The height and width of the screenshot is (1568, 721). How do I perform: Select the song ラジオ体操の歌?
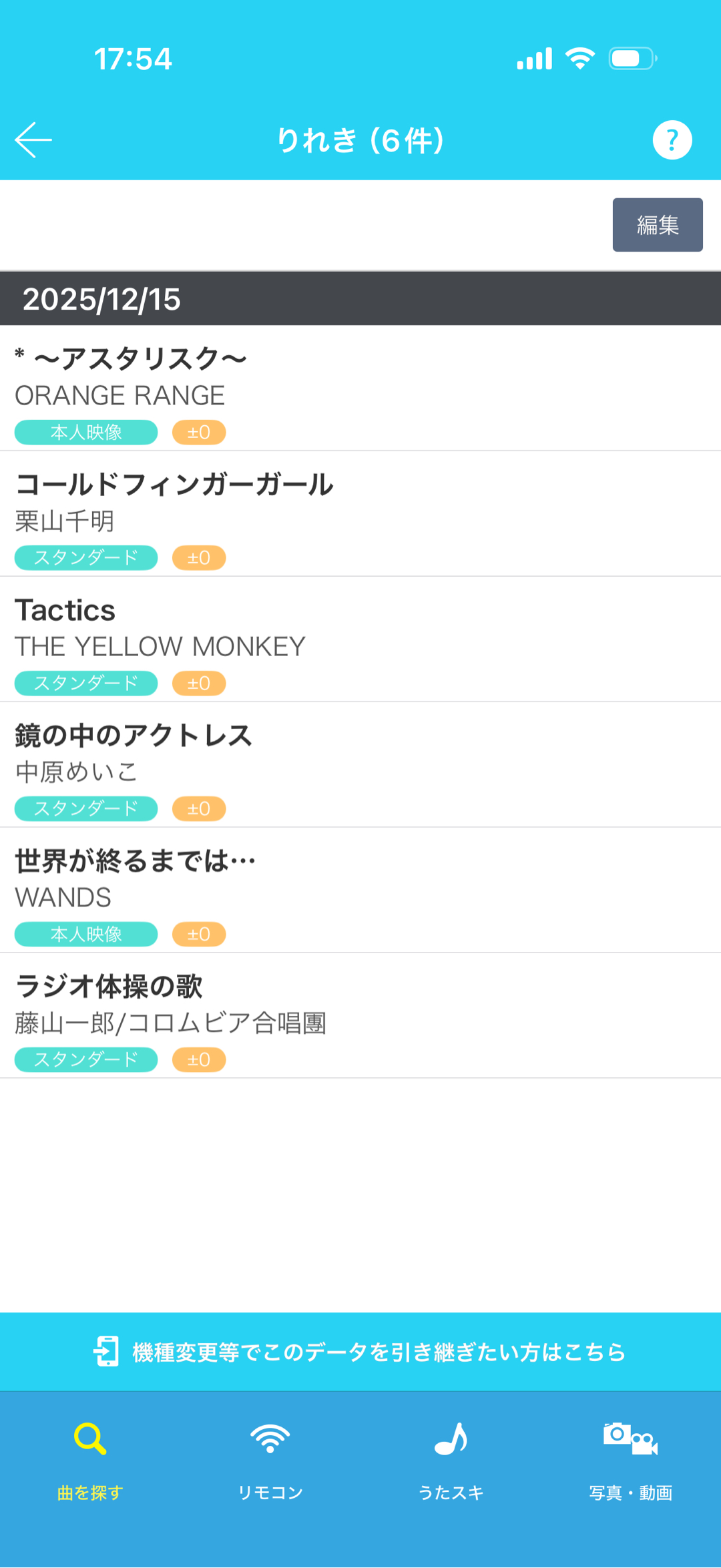[x=109, y=987]
